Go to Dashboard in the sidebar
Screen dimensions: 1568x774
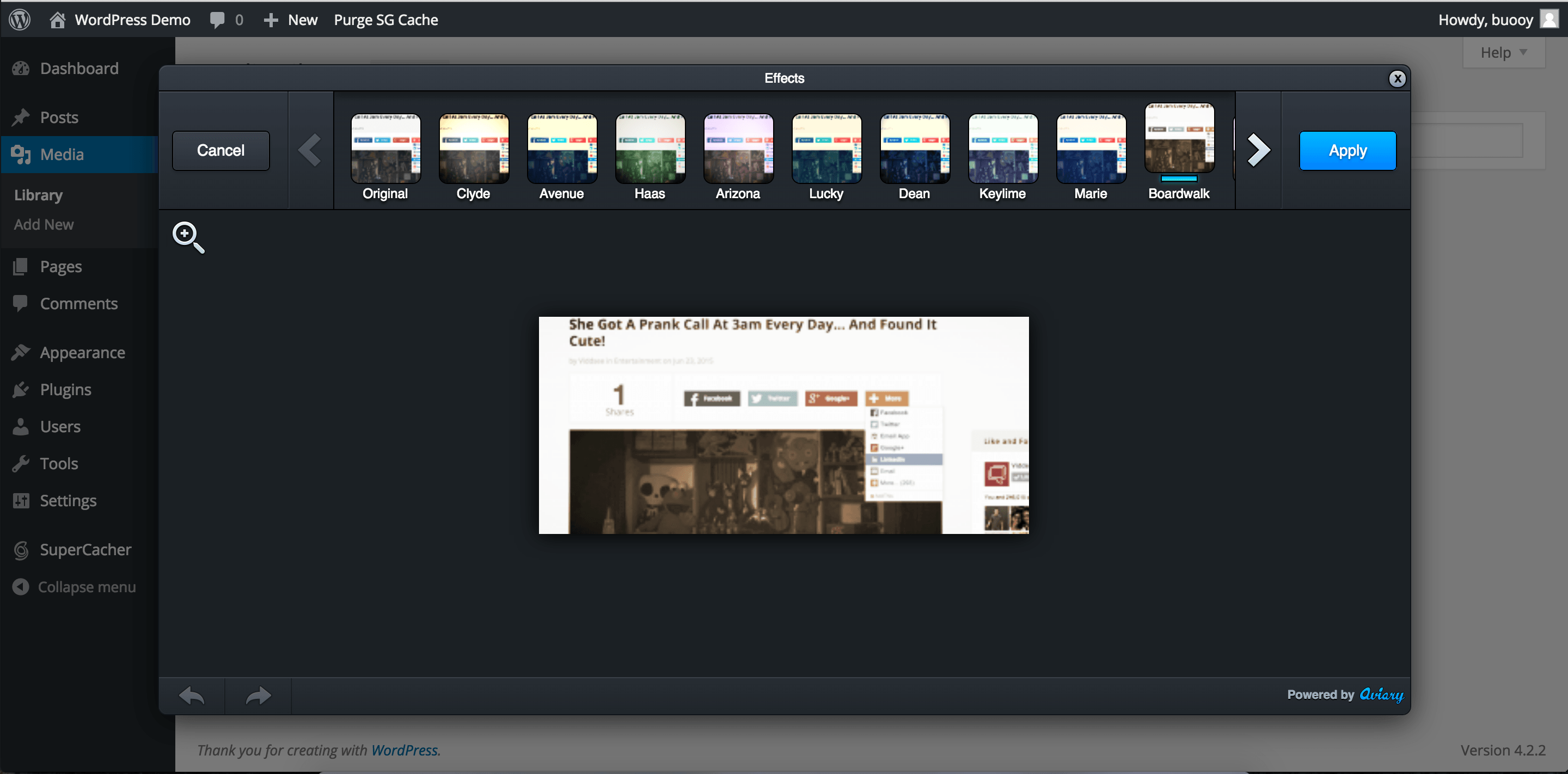click(79, 68)
